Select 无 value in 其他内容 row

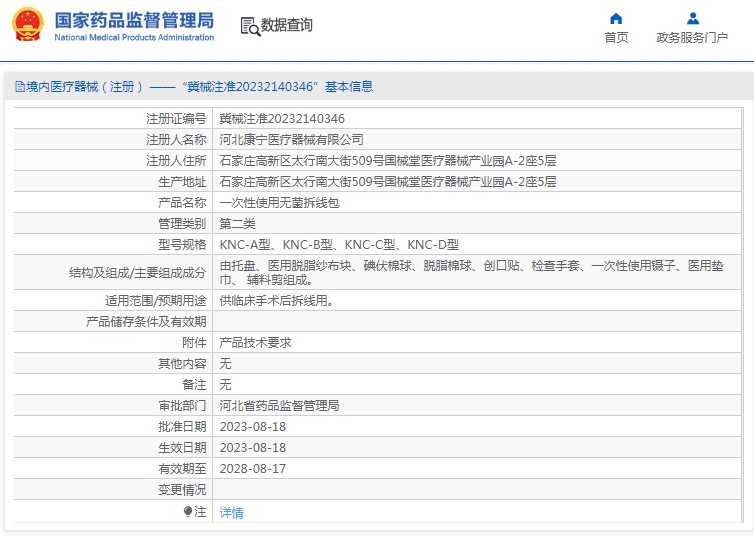coord(226,364)
